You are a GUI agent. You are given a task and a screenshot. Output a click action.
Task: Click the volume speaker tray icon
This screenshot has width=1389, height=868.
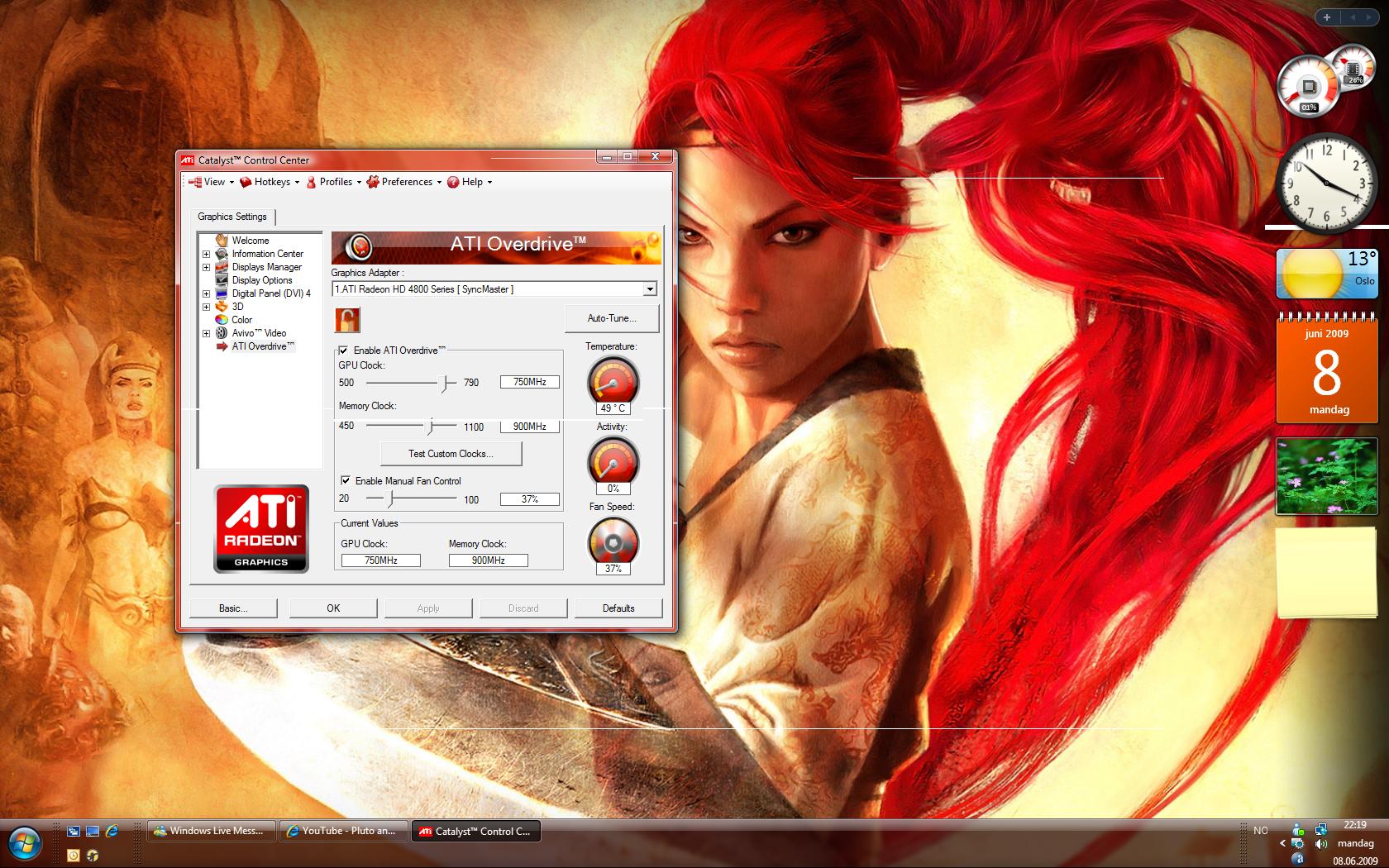click(x=1320, y=844)
